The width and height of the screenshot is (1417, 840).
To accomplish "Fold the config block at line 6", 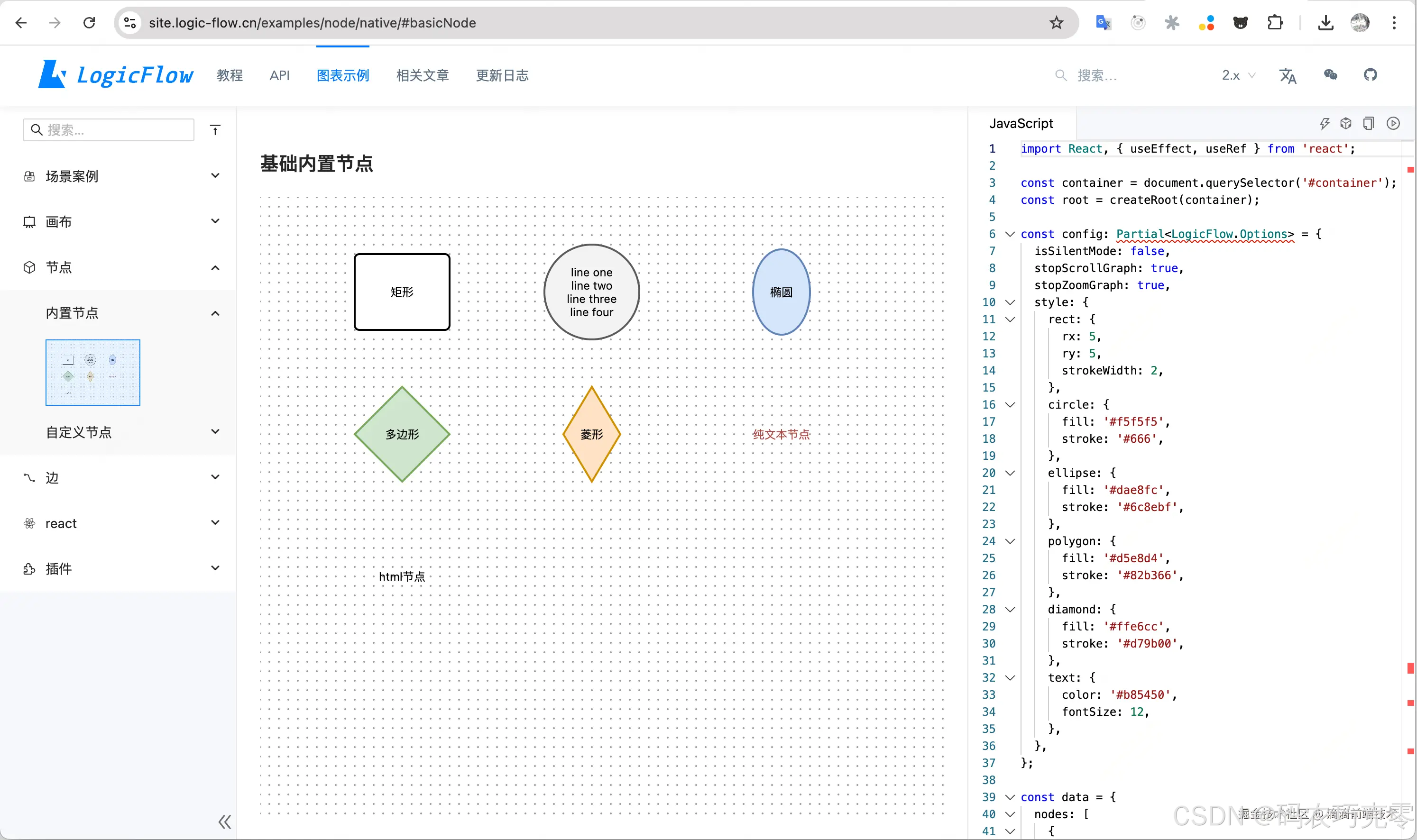I will tap(1011, 234).
